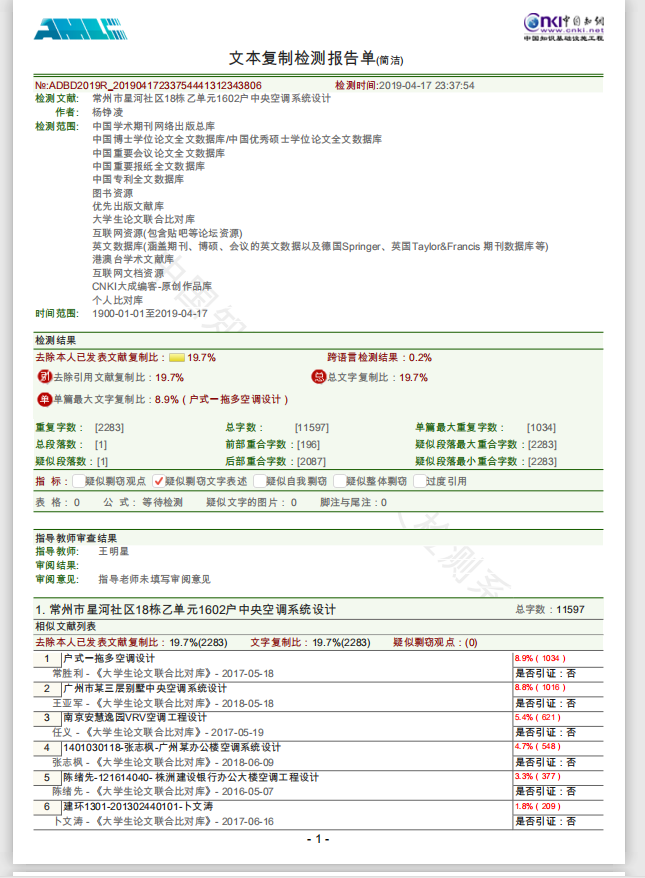This screenshot has height=878, width=645.
Task: Open similar document 广州市某三层别墅中央空调系统设计
Action: click(x=145, y=688)
